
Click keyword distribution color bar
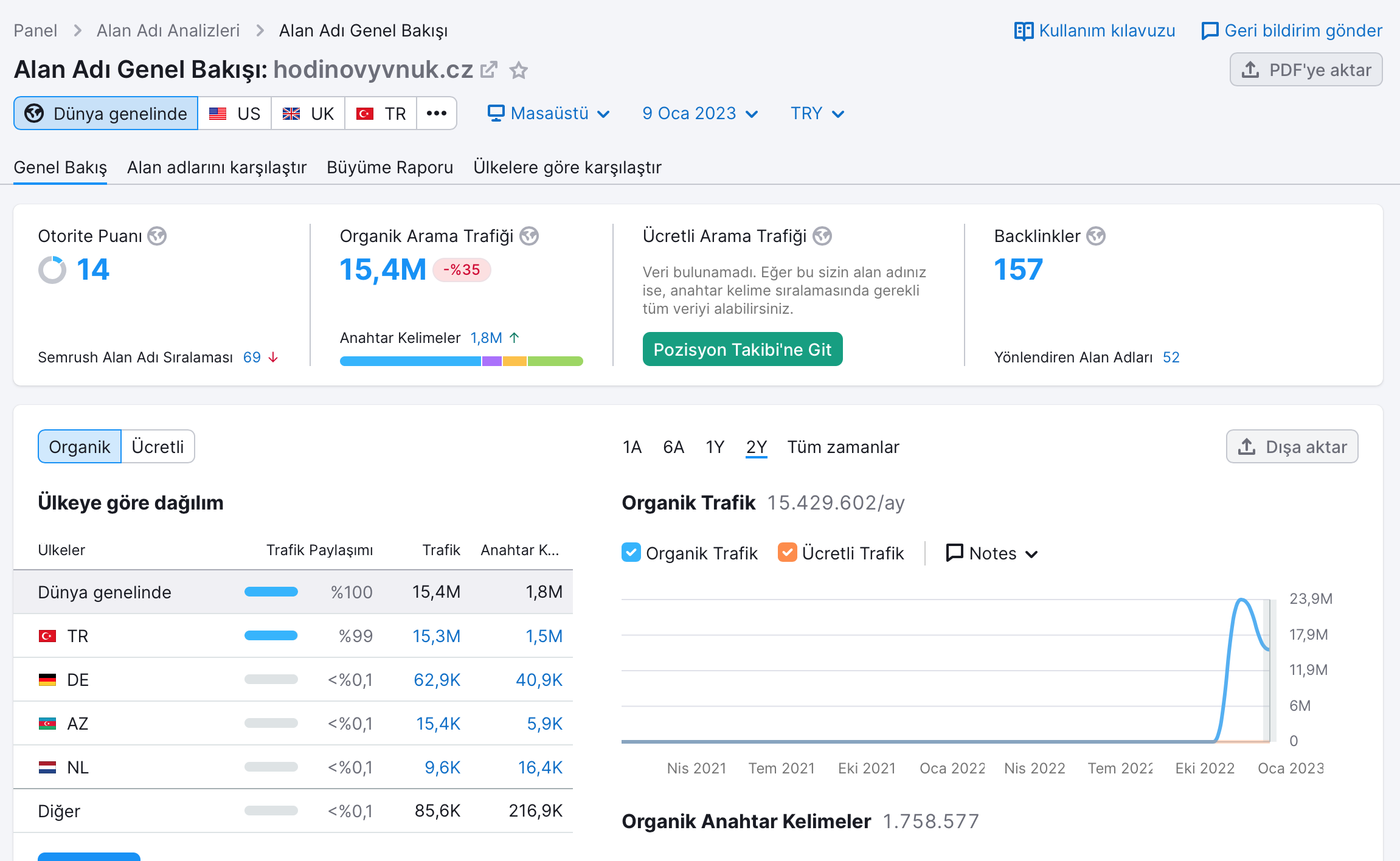pos(462,361)
